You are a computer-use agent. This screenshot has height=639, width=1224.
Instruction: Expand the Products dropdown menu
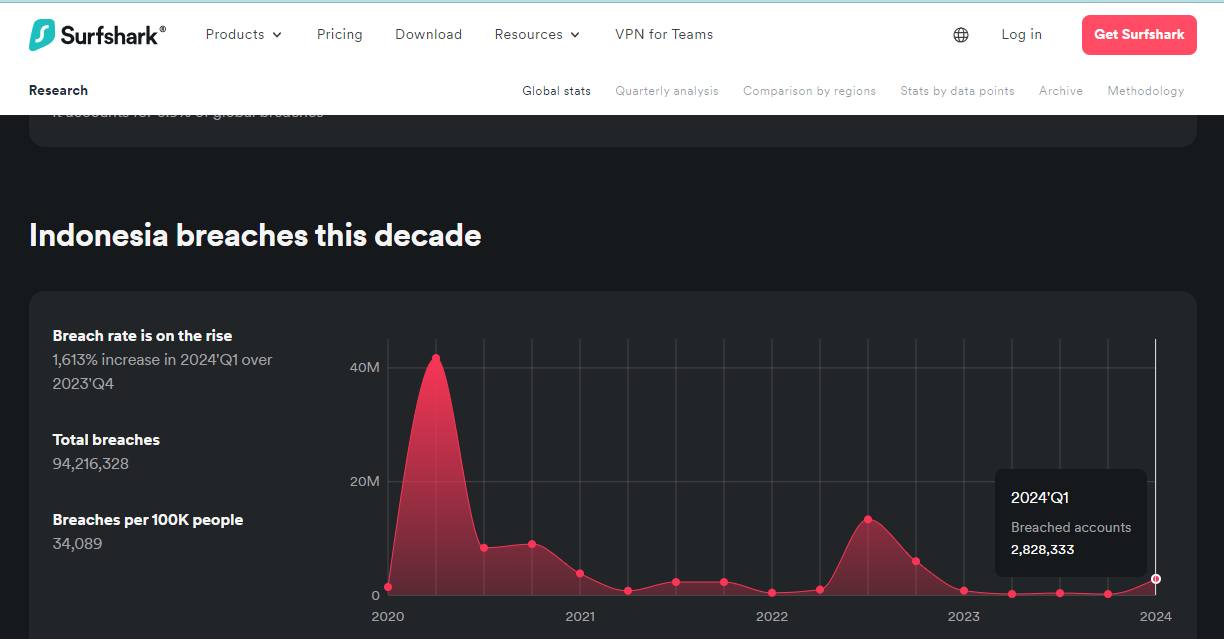click(244, 35)
